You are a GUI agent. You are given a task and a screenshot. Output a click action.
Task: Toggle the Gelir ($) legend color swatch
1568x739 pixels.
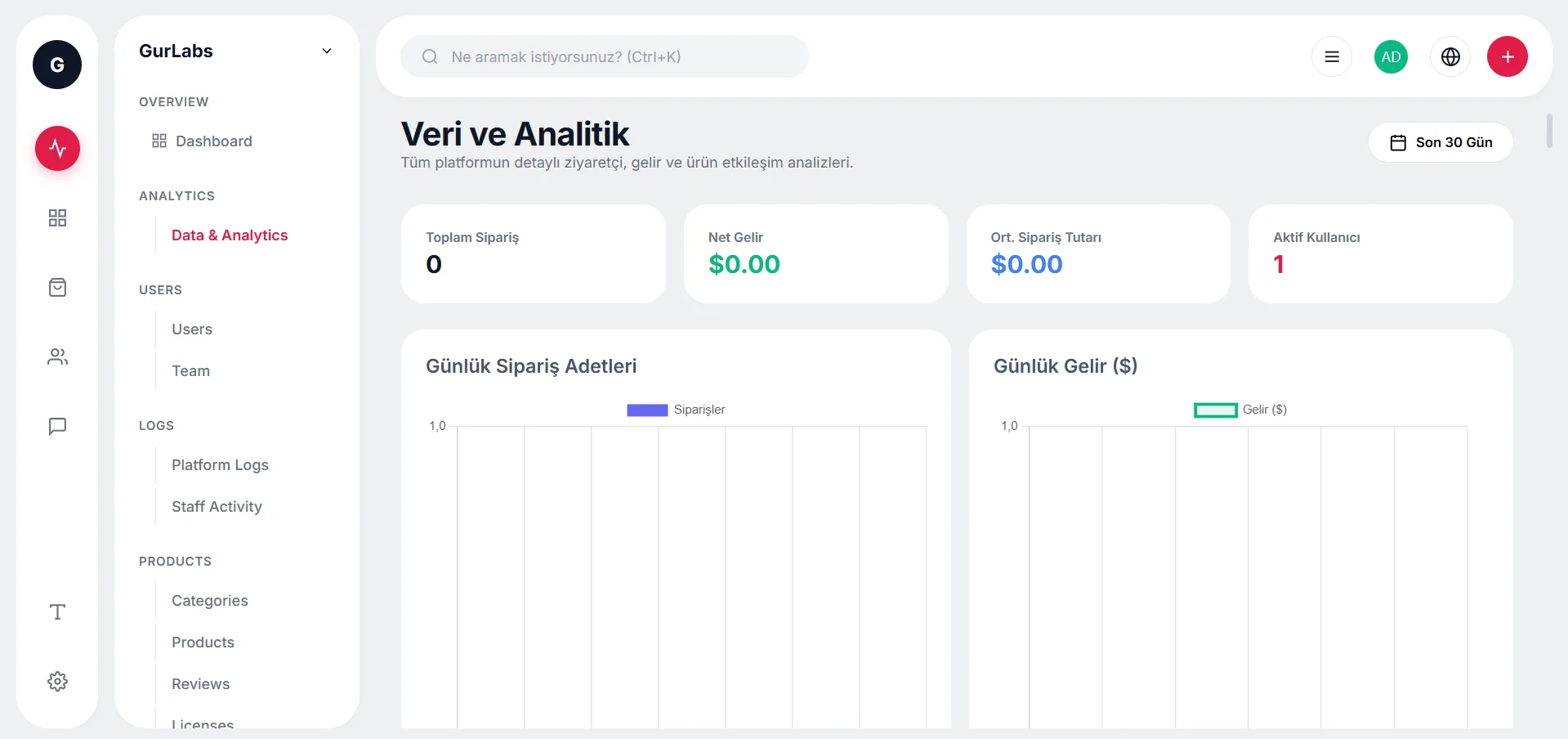coord(1216,410)
